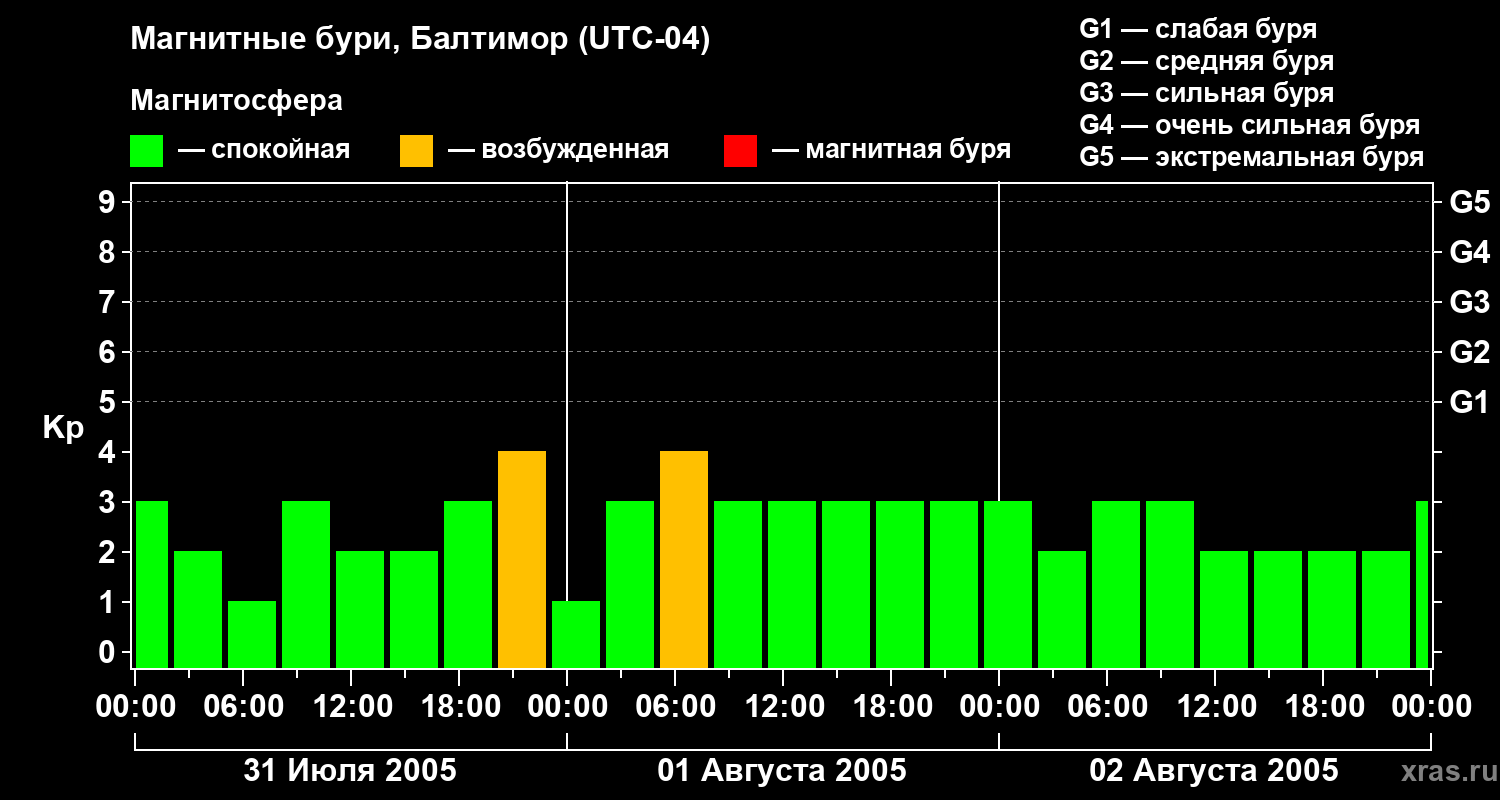The image size is (1500, 800).
Task: Click the orange Kp 4 bar on 31 Июля
Action: 522,560
